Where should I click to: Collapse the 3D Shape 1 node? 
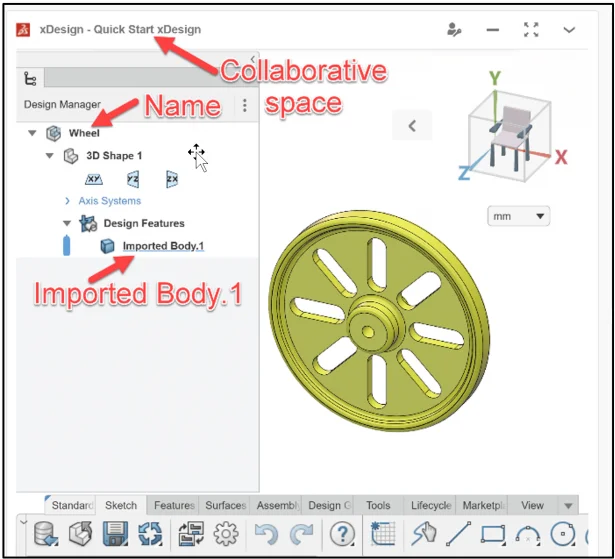point(50,156)
